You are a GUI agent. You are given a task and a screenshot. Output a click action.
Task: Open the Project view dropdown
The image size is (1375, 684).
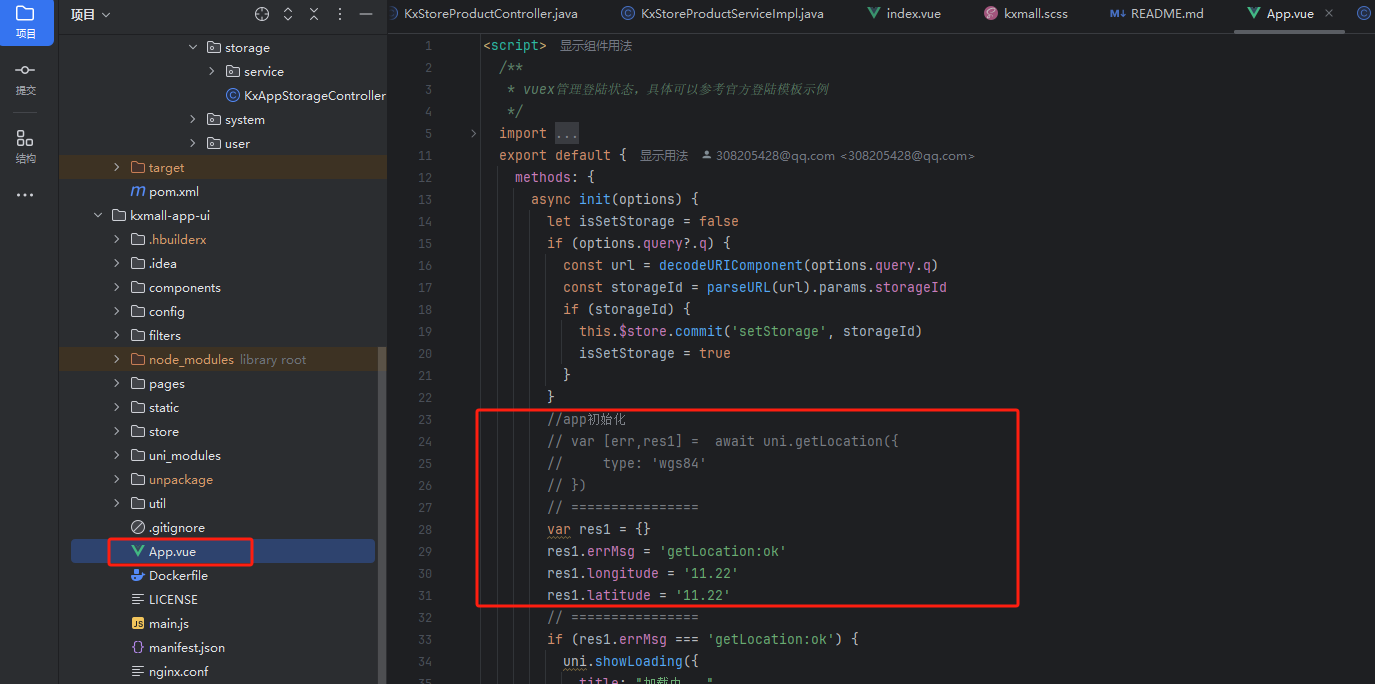coord(90,14)
